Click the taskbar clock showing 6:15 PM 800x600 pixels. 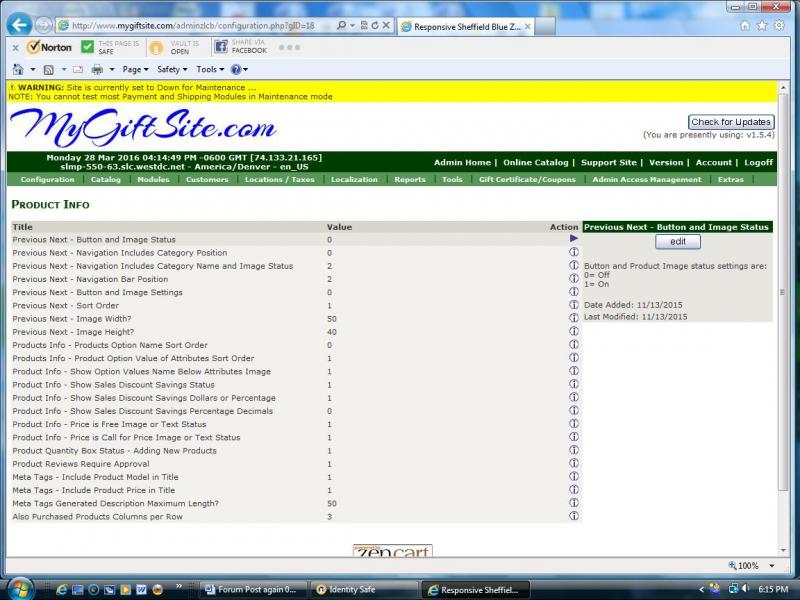[x=773, y=589]
